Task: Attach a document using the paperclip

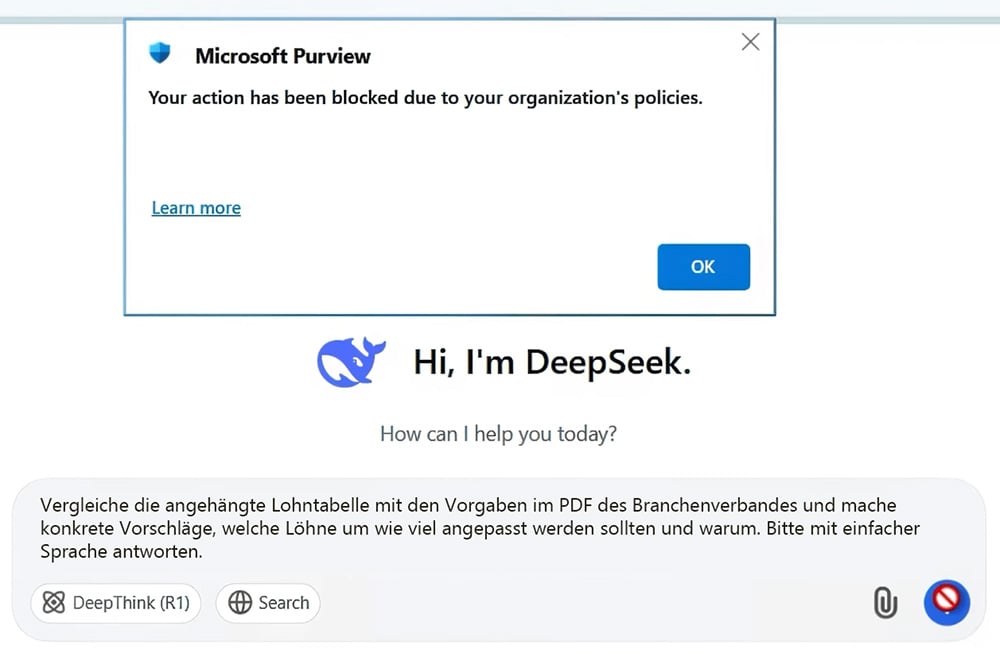Action: point(884,603)
